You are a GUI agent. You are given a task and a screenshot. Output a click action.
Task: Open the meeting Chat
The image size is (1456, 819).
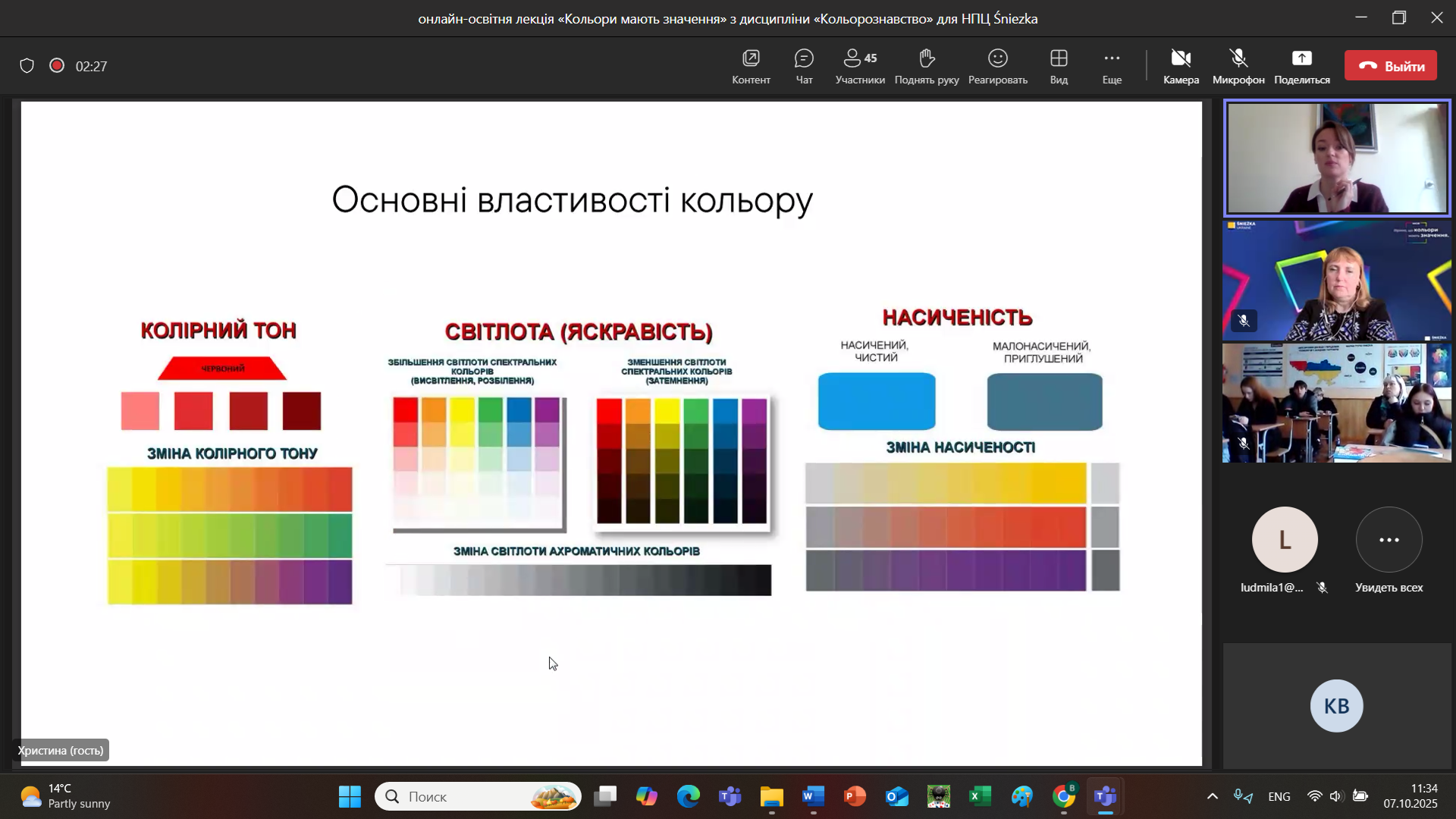coord(804,66)
